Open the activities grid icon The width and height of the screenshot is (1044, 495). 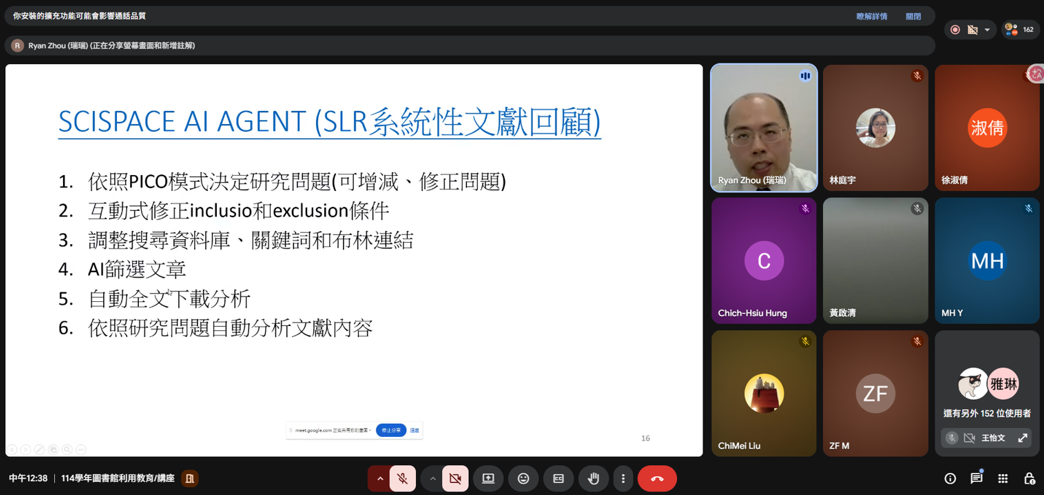tap(1003, 478)
